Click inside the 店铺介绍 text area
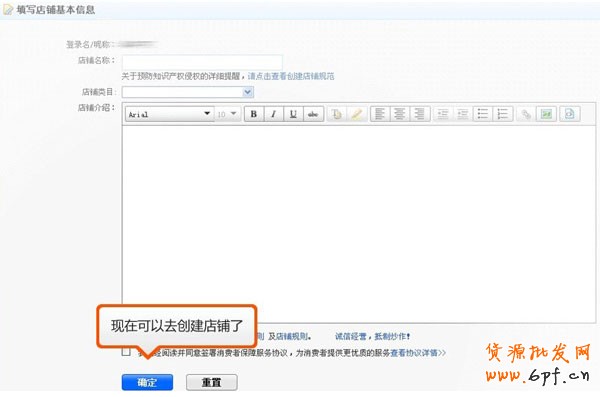 click(x=359, y=225)
